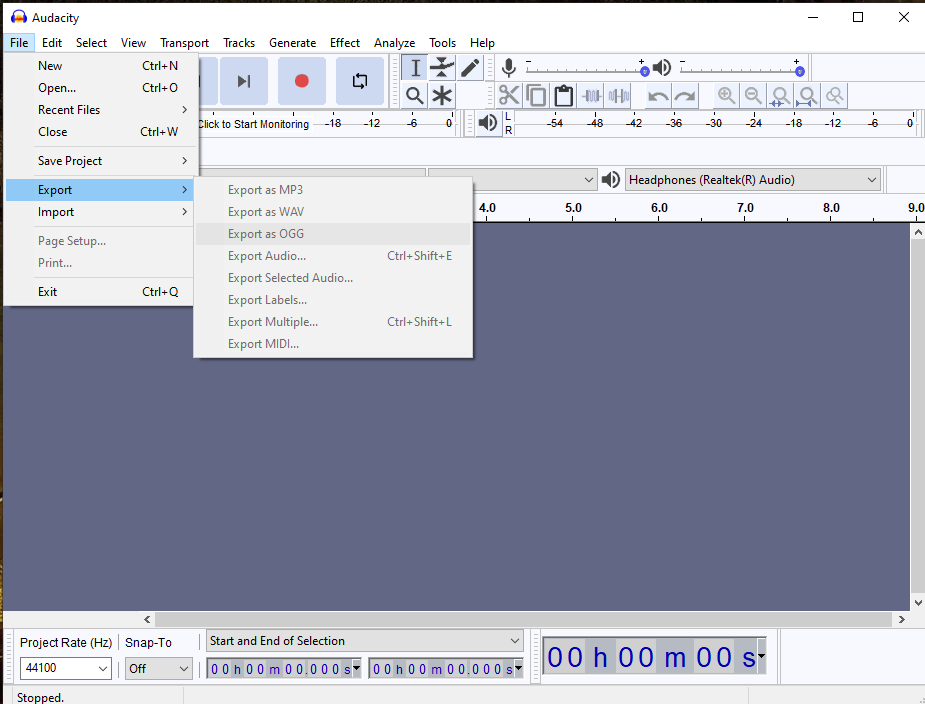Choose Export Audio...

333,256
